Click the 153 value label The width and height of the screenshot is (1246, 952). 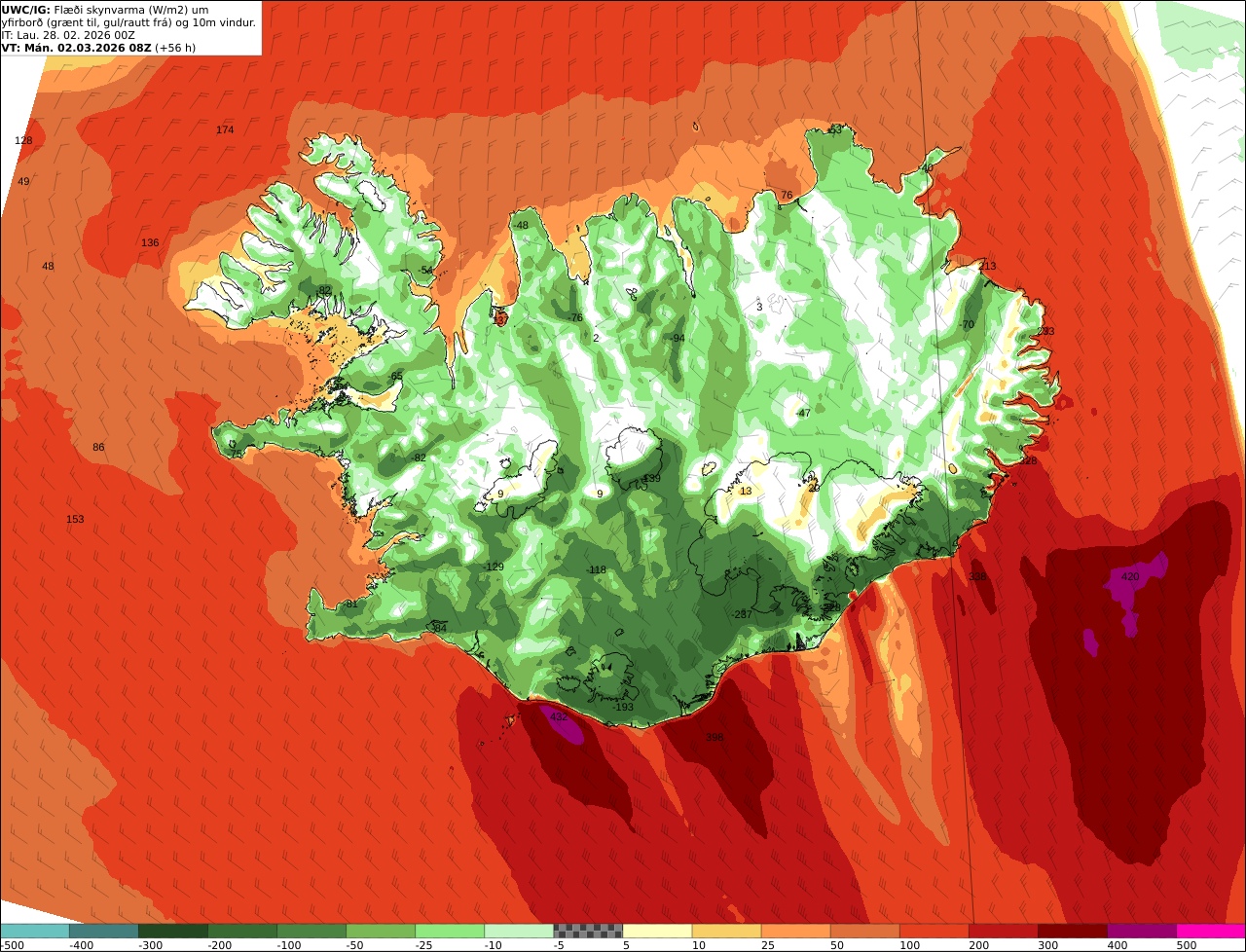click(x=75, y=519)
